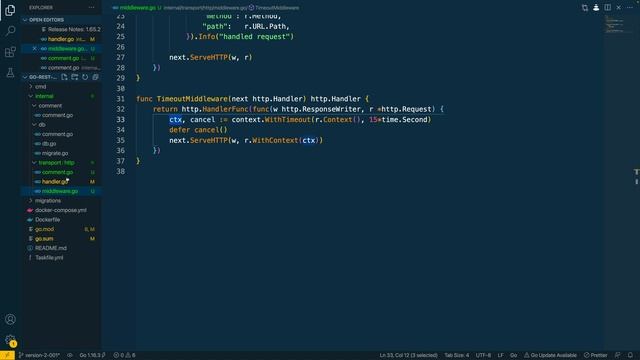
Task: Close middleware.go in Open Editors
Action: tap(34, 49)
